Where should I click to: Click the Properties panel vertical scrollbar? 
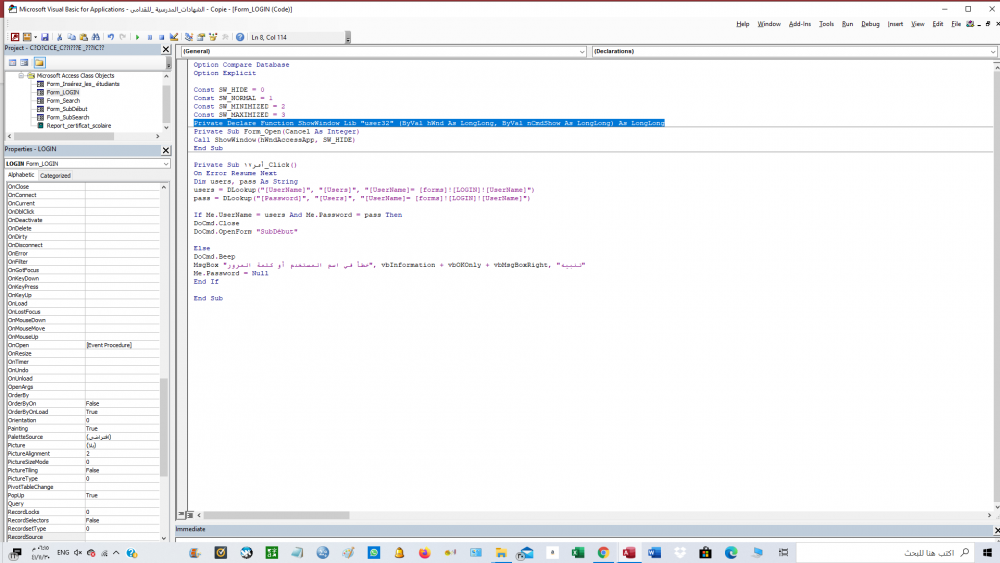click(164, 427)
